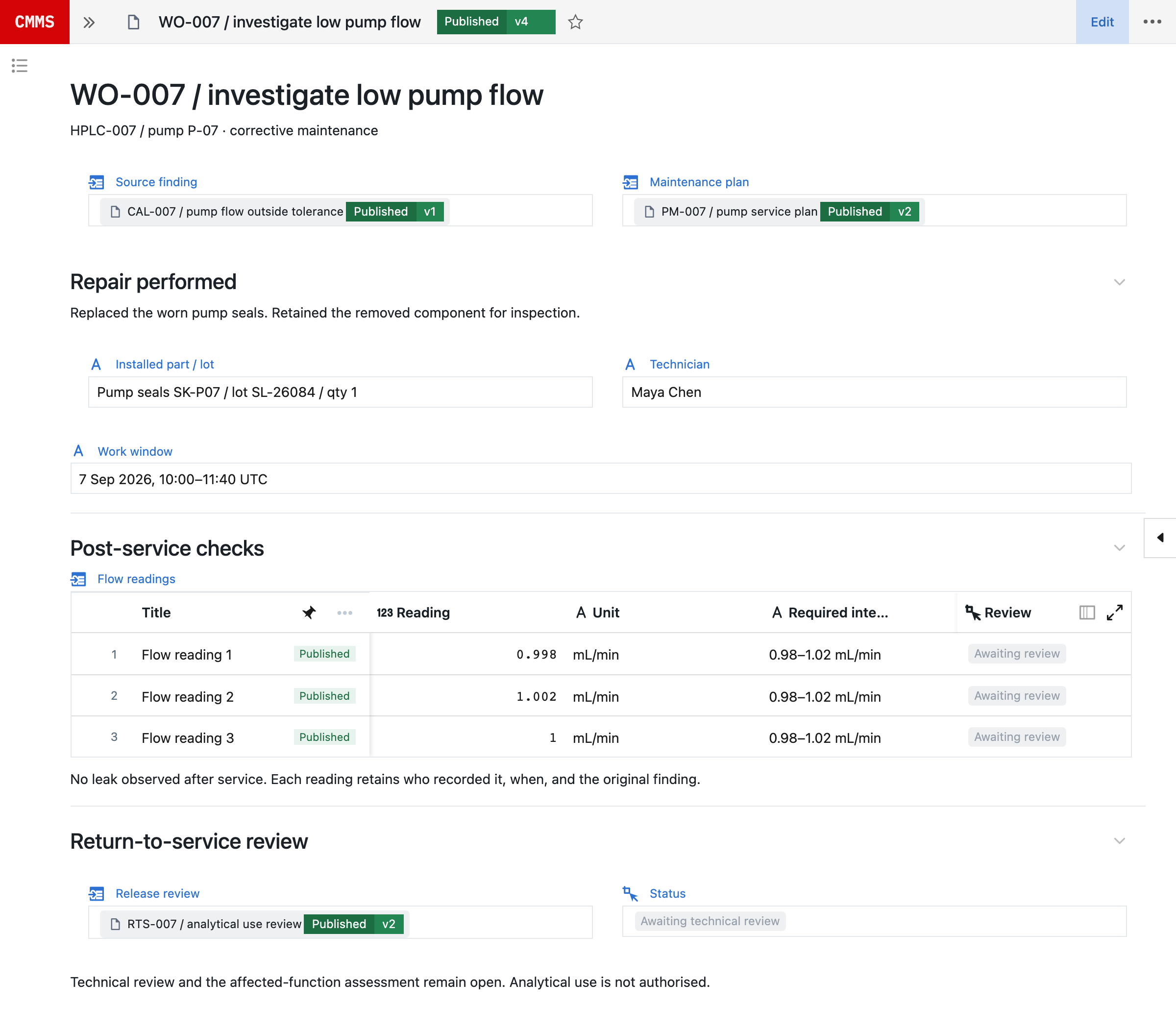
Task: Collapse the Repair performed section
Action: click(1119, 282)
